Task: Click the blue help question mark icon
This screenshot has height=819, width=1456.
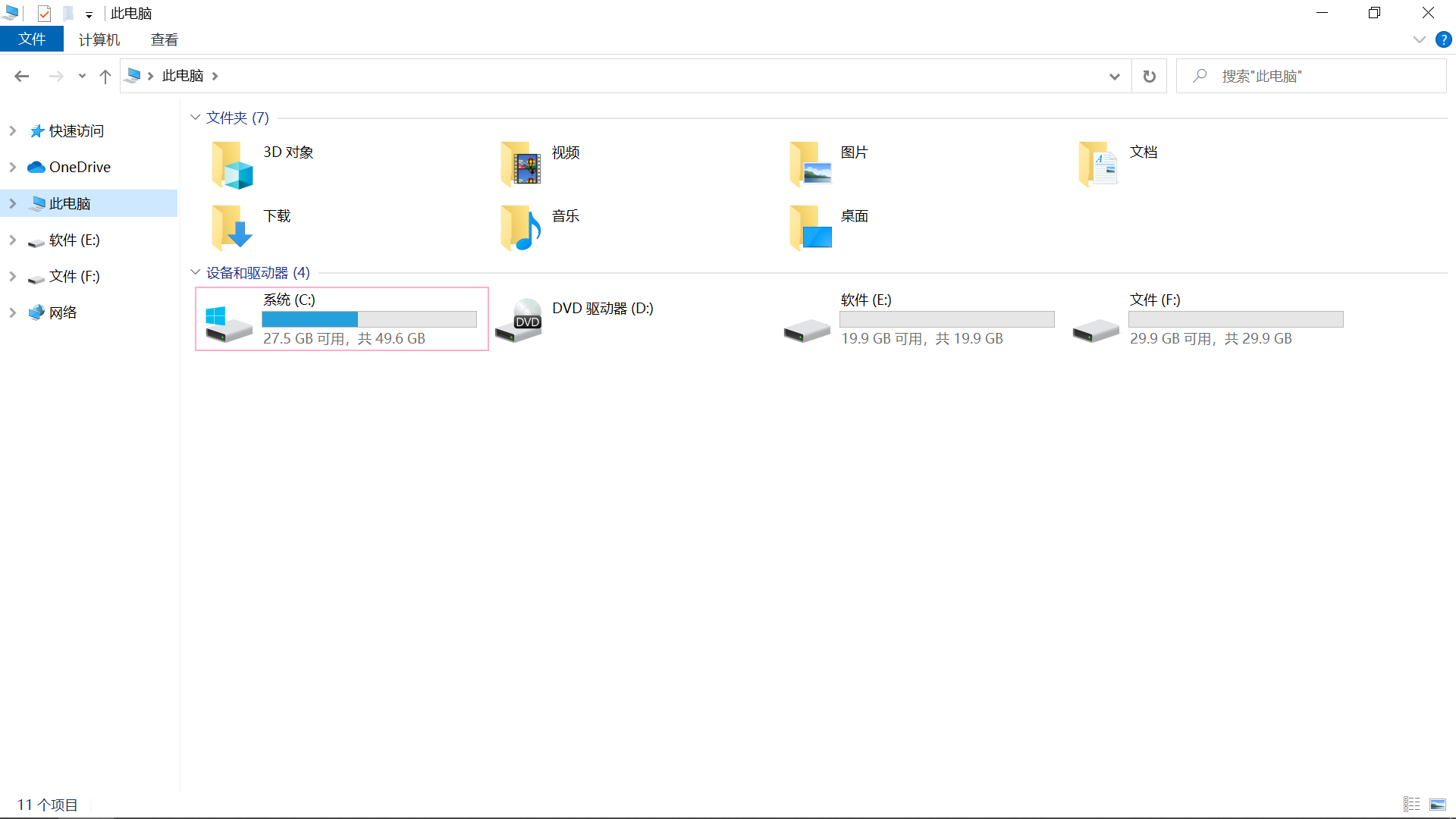Action: tap(1443, 39)
